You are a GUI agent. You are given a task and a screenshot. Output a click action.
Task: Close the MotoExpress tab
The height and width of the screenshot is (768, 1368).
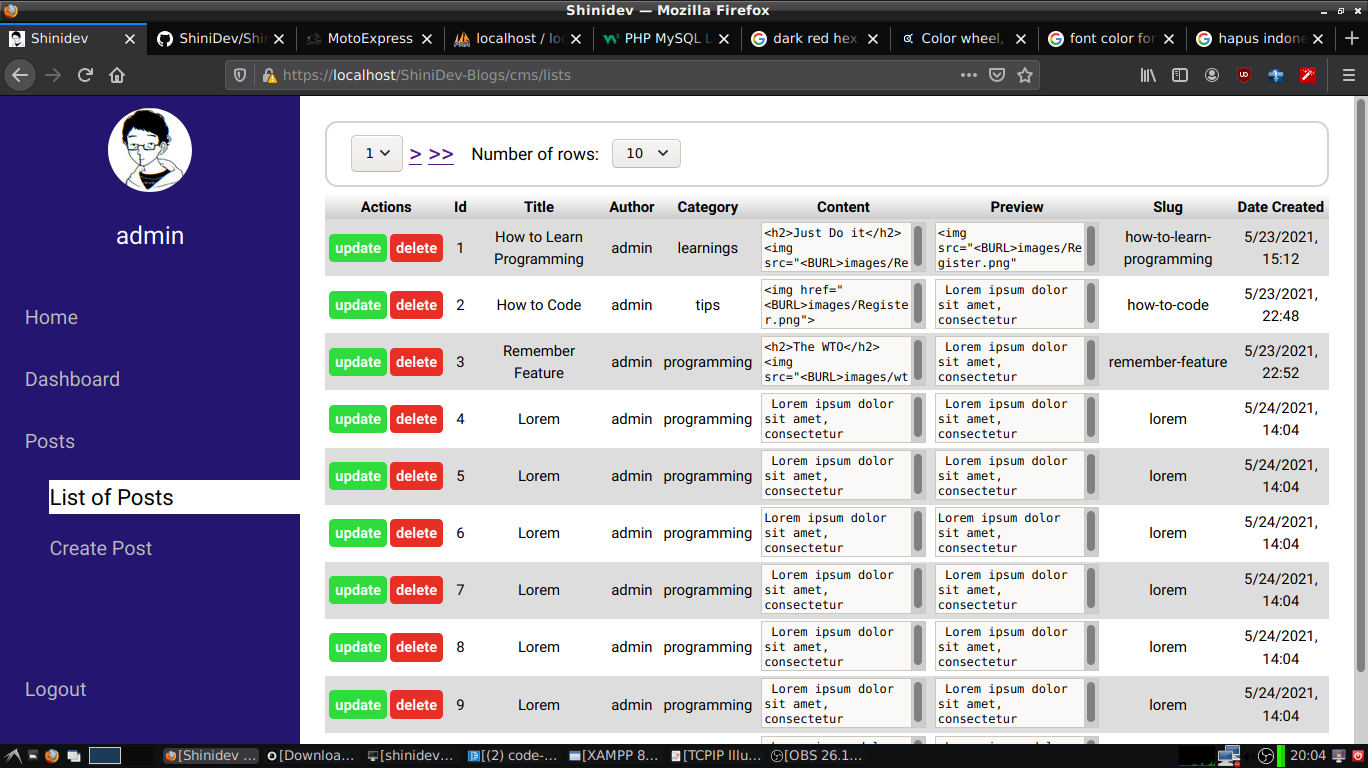pos(427,39)
